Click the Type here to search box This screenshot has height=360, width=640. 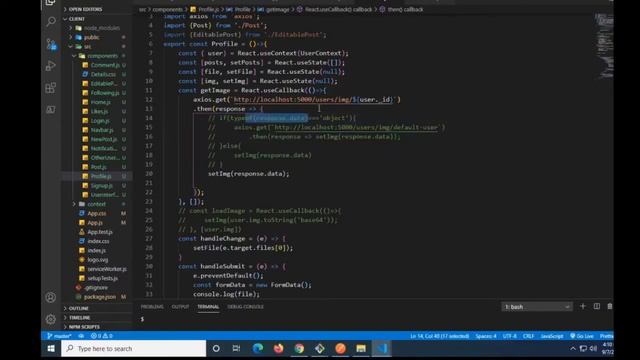tap(133, 349)
